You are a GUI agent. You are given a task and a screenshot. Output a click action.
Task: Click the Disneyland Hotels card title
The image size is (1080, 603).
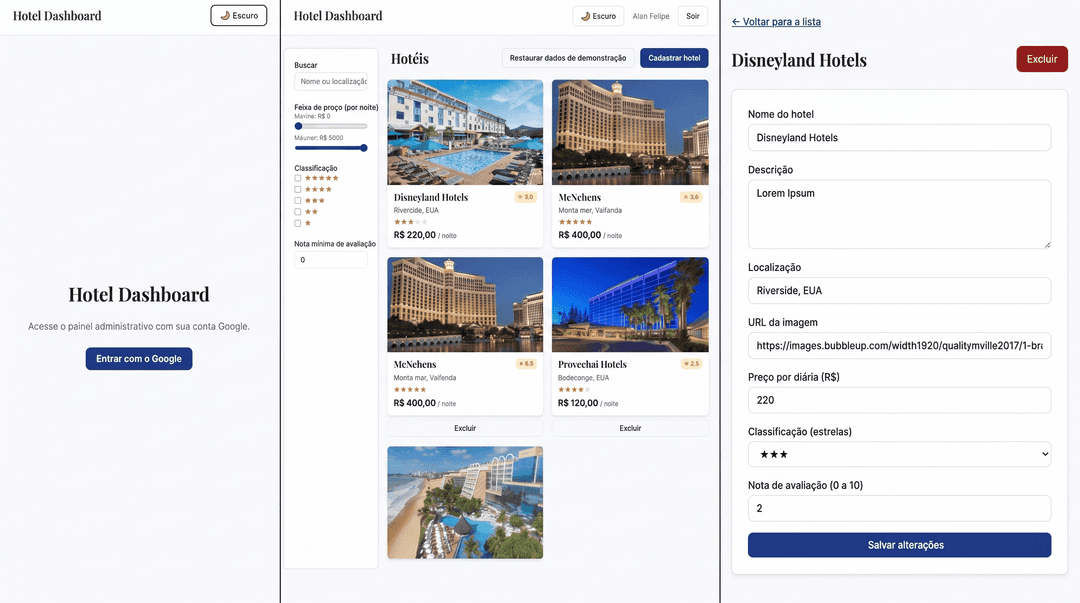[x=430, y=197]
